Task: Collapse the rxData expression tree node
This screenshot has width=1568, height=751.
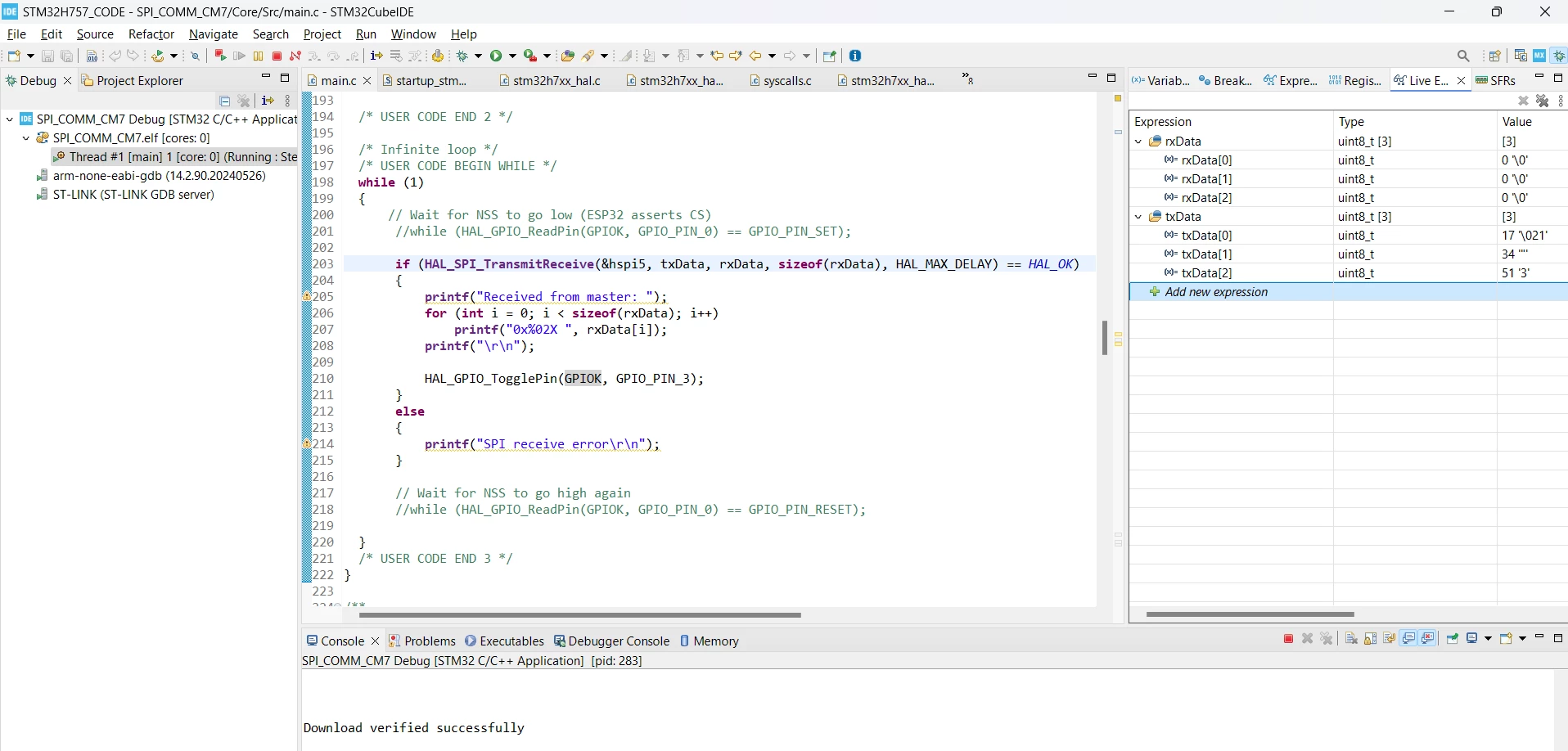Action: 1138,142
